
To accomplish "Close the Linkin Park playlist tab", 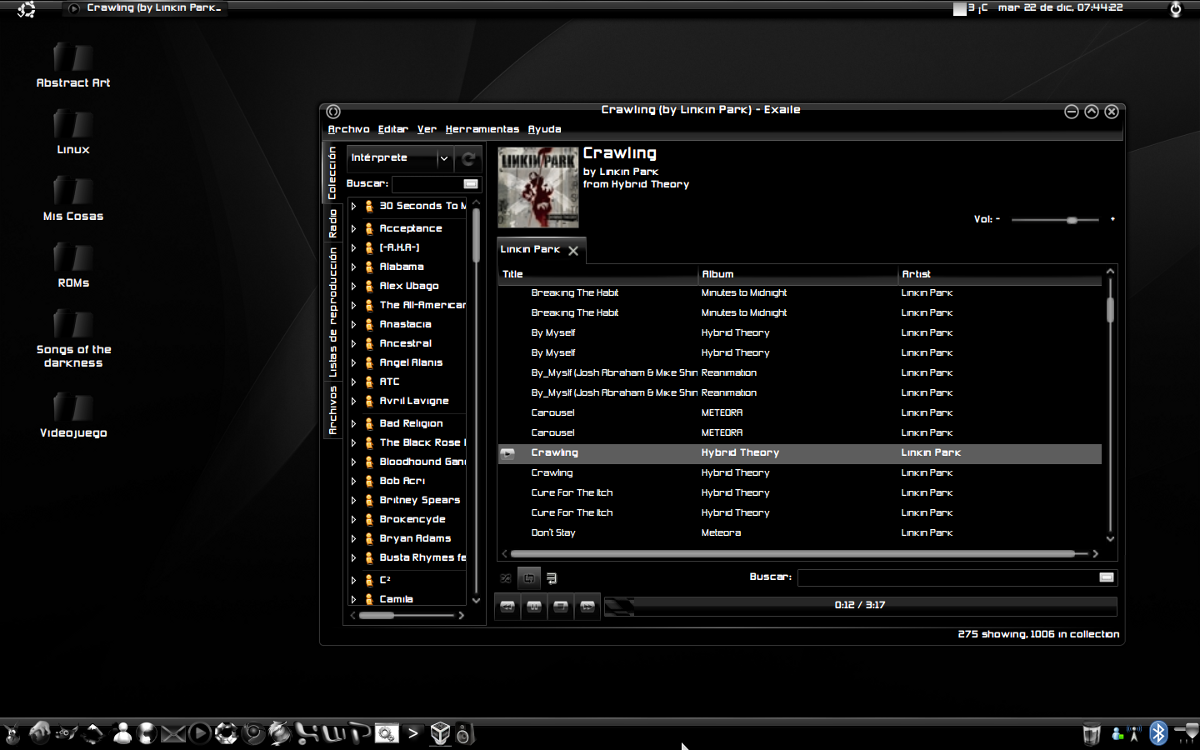I will tap(573, 251).
